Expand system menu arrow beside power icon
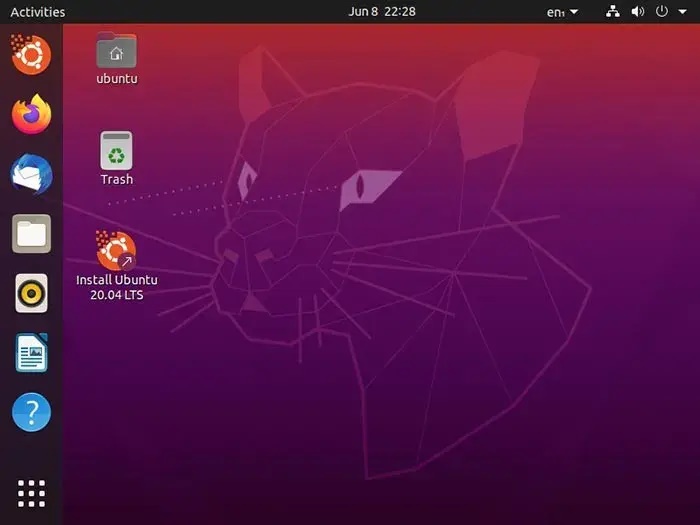 pos(683,12)
